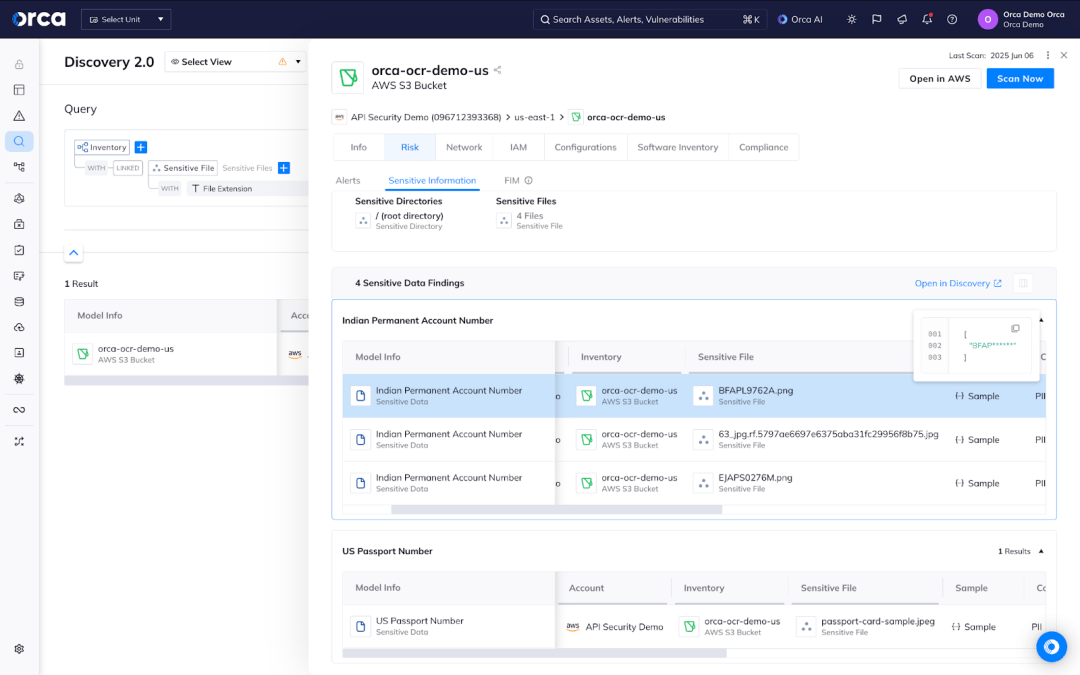
Task: Click the us-east-1 breadcrumb
Action: pos(534,117)
